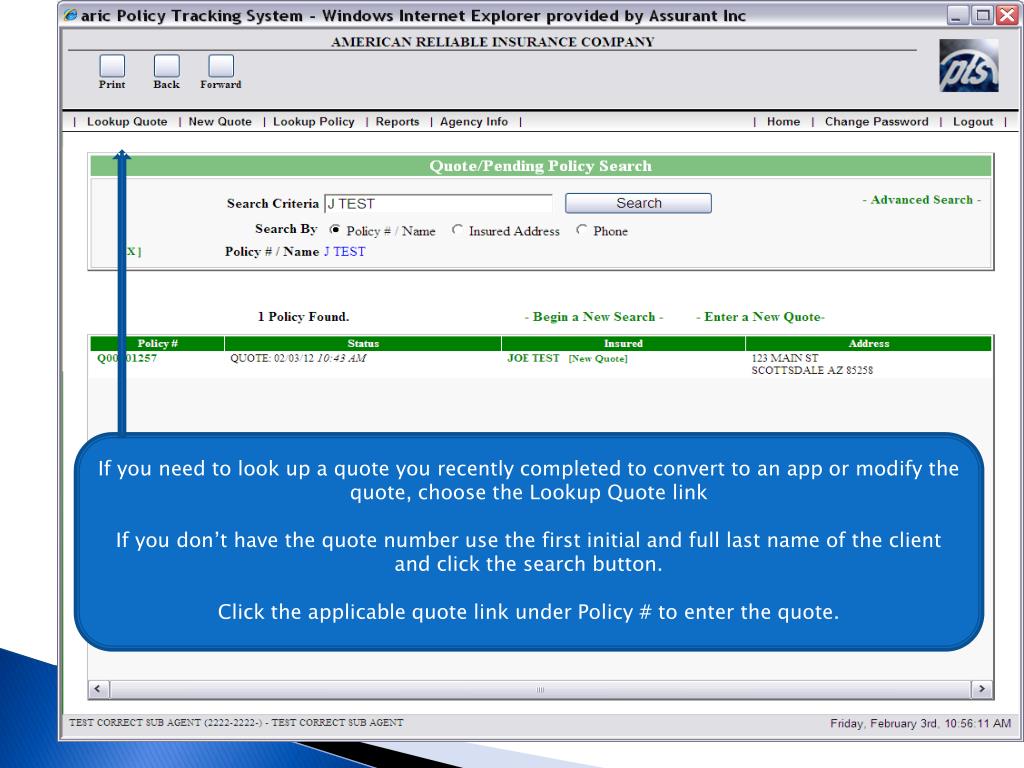Maximize the Internet Explorer window
1024x768 pixels.
click(982, 15)
